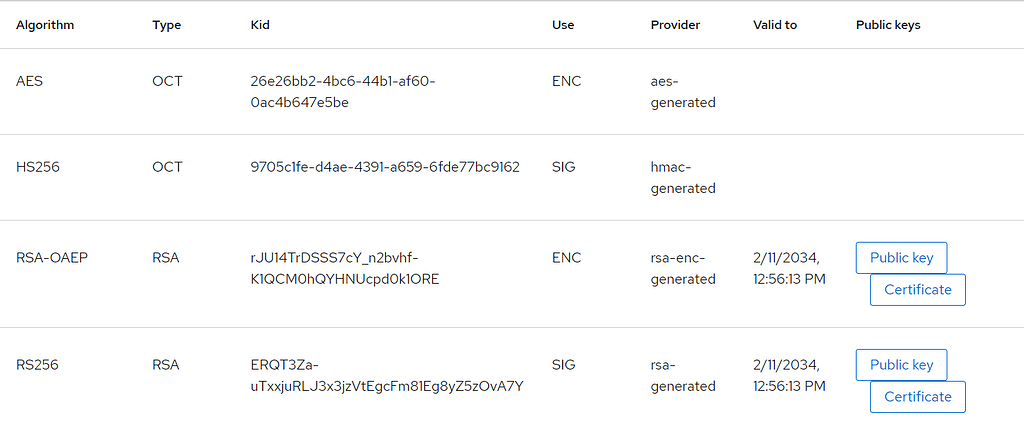Click the RS256 algorithm cell
Image resolution: width=1024 pixels, height=427 pixels.
(38, 365)
